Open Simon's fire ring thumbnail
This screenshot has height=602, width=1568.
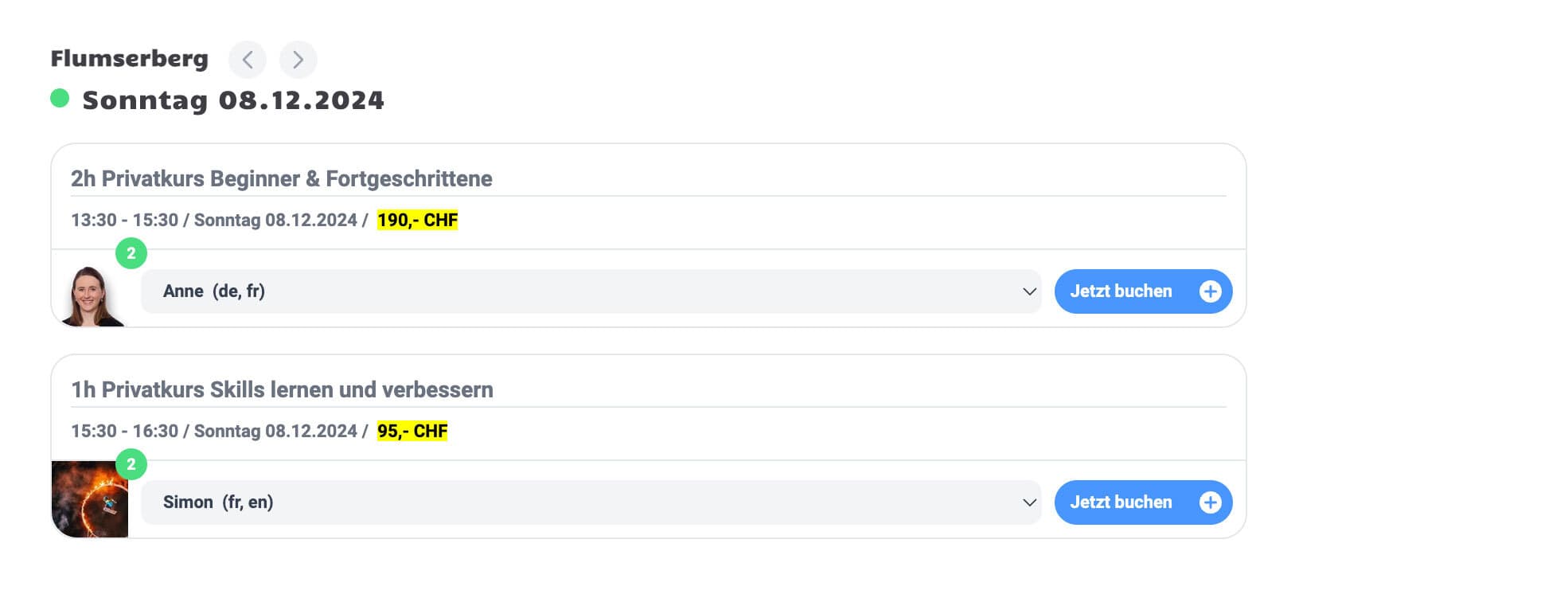89,500
